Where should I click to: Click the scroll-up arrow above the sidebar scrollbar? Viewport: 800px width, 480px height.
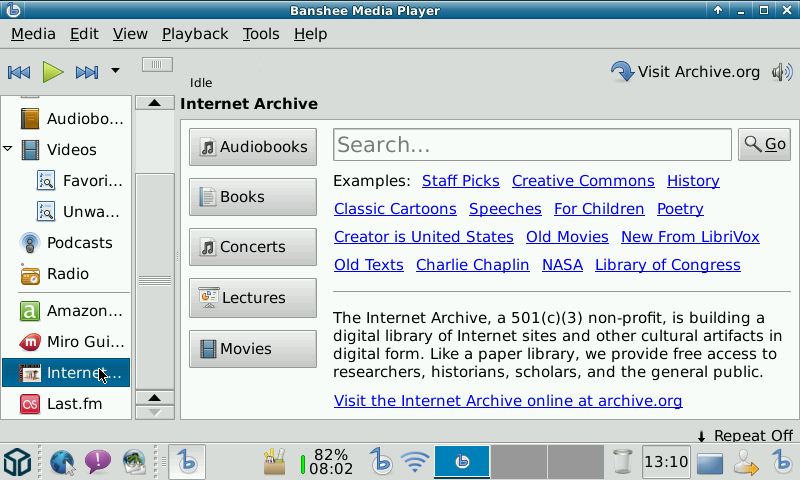[x=155, y=103]
